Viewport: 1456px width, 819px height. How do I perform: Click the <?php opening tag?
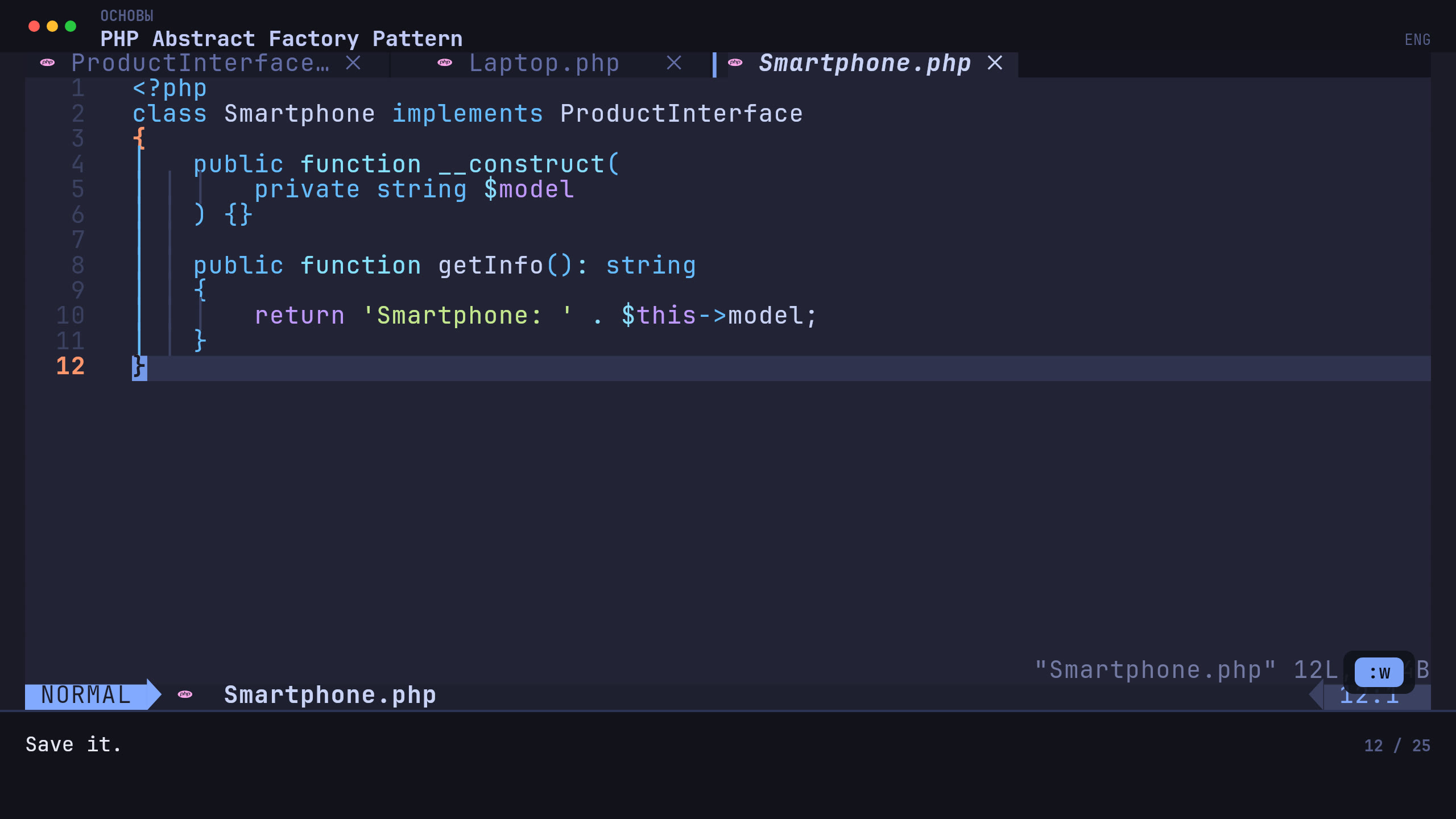tap(169, 89)
